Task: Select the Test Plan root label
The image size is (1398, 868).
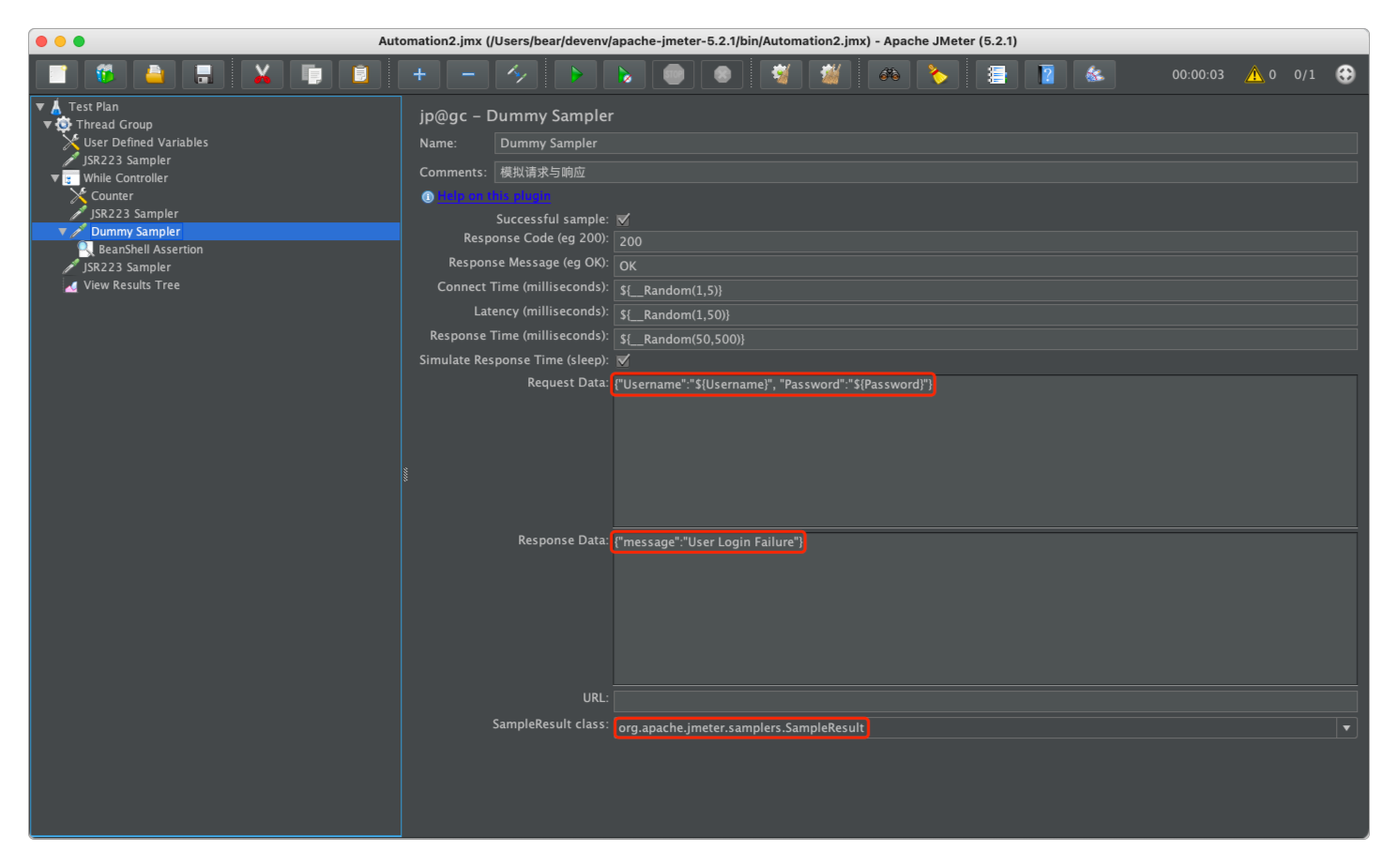Action: coord(94,107)
